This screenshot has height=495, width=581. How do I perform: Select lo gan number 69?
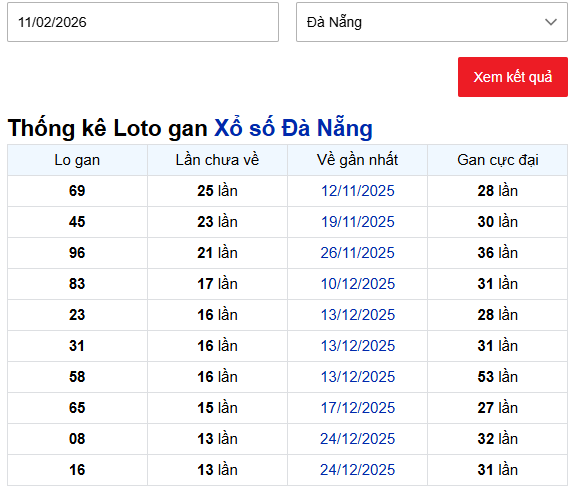(77, 191)
